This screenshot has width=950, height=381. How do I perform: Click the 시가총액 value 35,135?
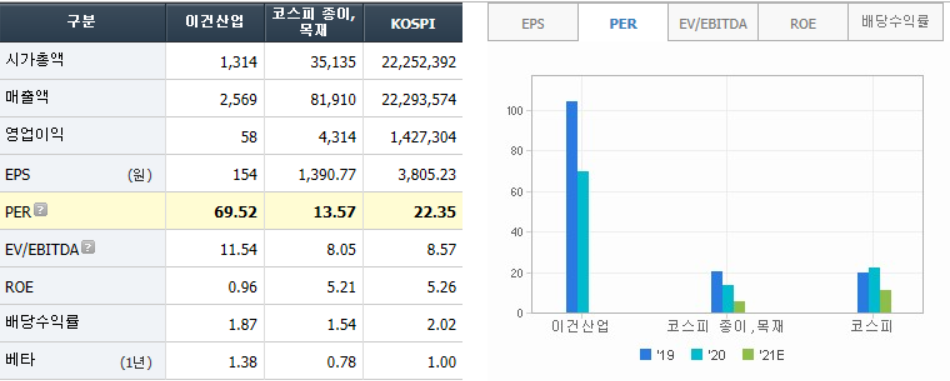point(334,62)
